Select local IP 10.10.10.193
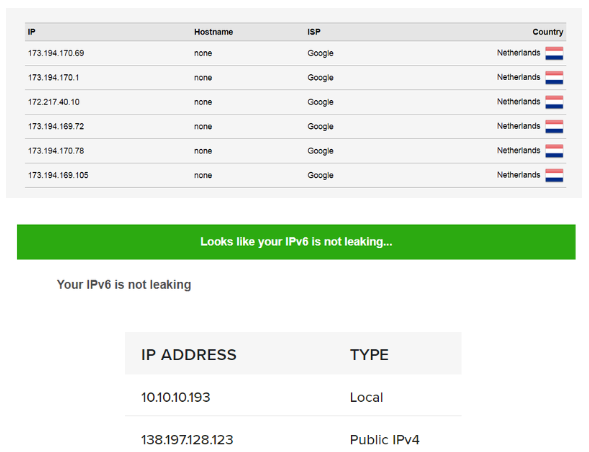The image size is (589, 452). [175, 398]
